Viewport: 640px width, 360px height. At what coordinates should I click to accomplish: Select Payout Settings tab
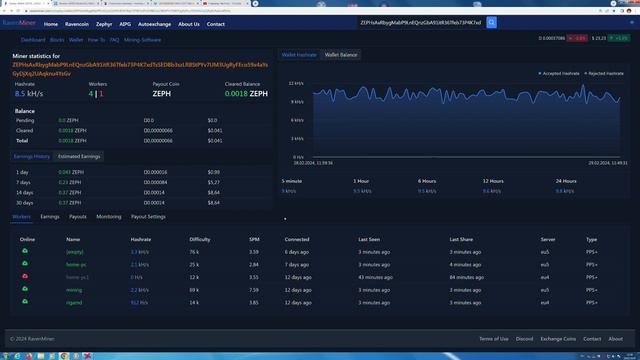(x=148, y=217)
